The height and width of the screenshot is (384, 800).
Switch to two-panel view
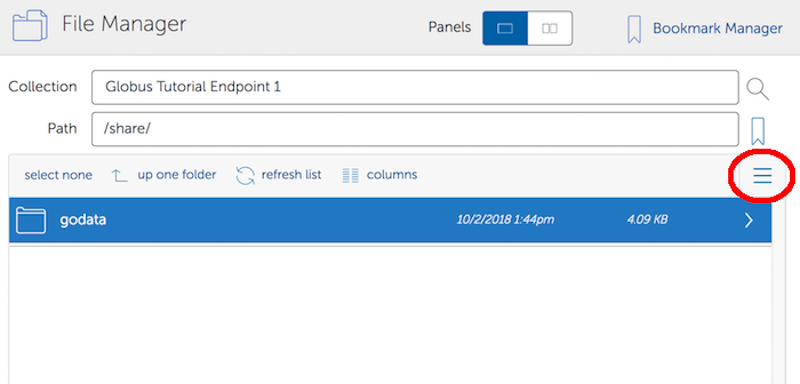tap(549, 29)
